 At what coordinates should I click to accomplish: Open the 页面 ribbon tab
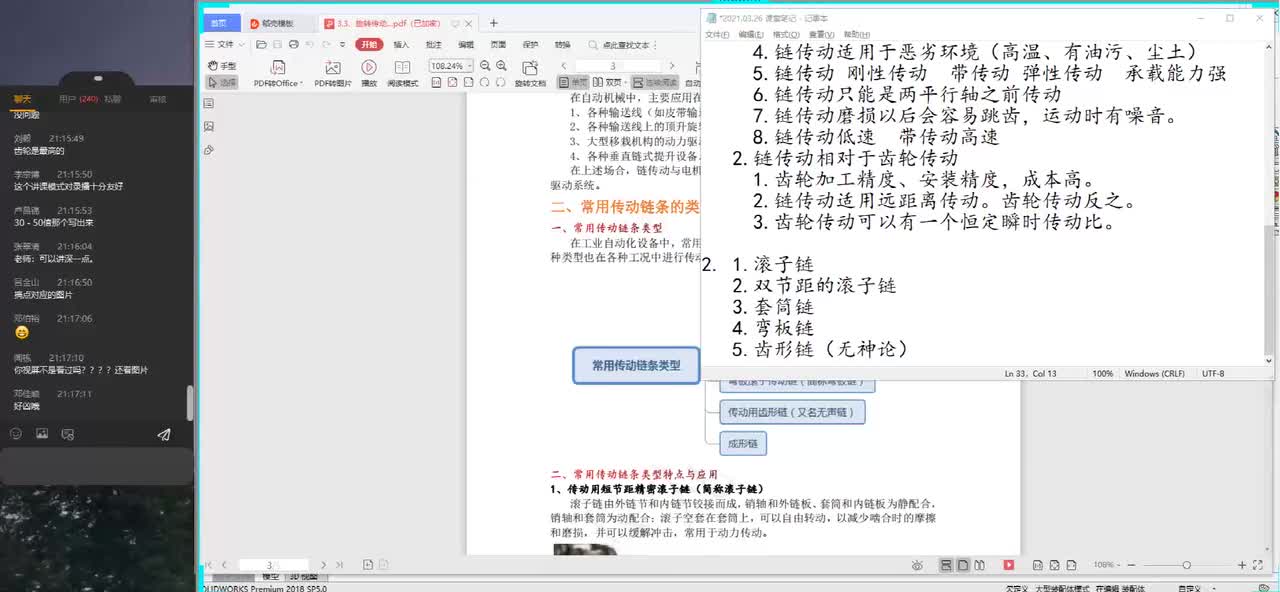(x=498, y=45)
